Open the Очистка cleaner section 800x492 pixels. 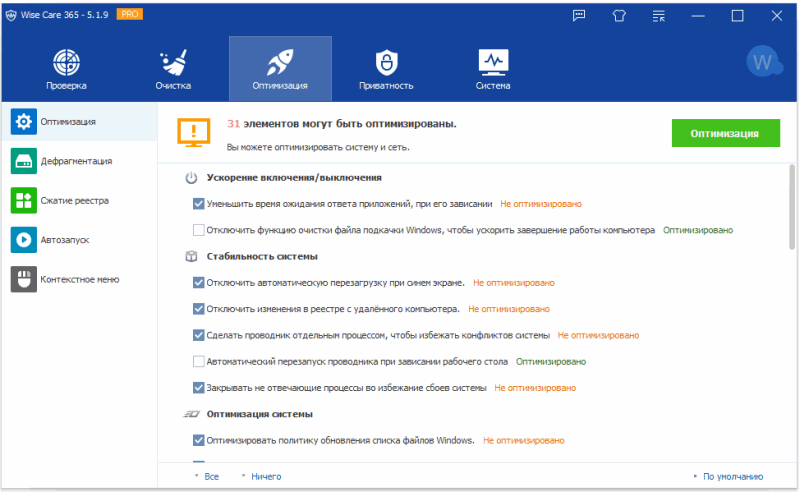click(x=173, y=68)
